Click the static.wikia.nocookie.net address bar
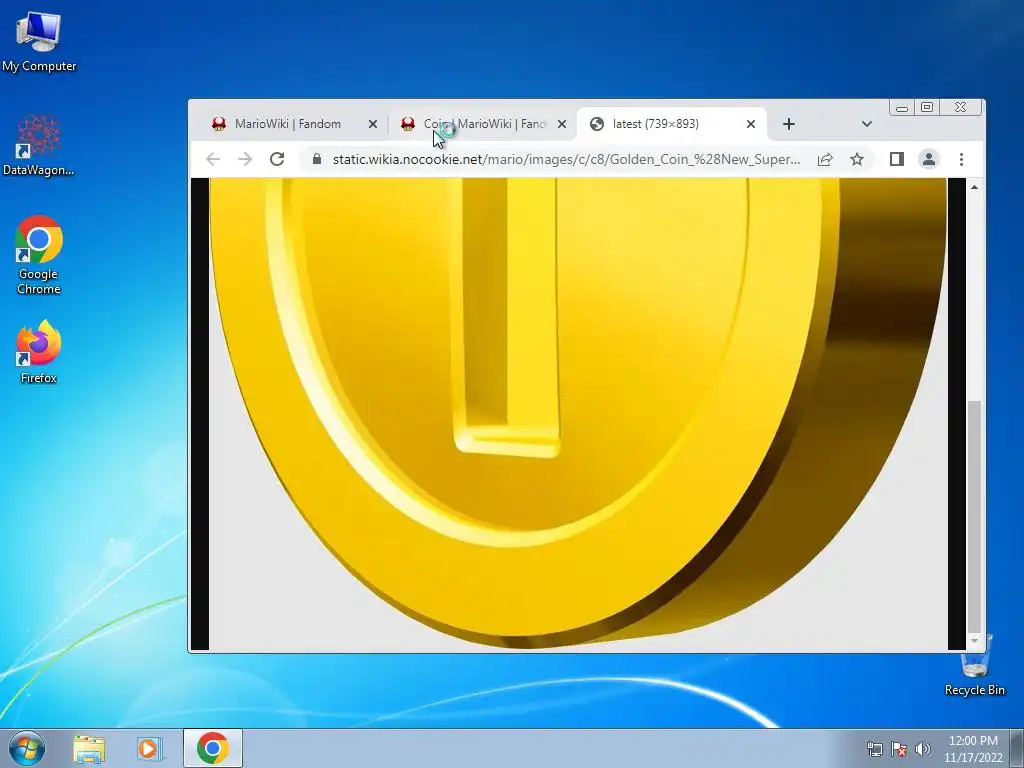1024x768 pixels. pos(566,159)
